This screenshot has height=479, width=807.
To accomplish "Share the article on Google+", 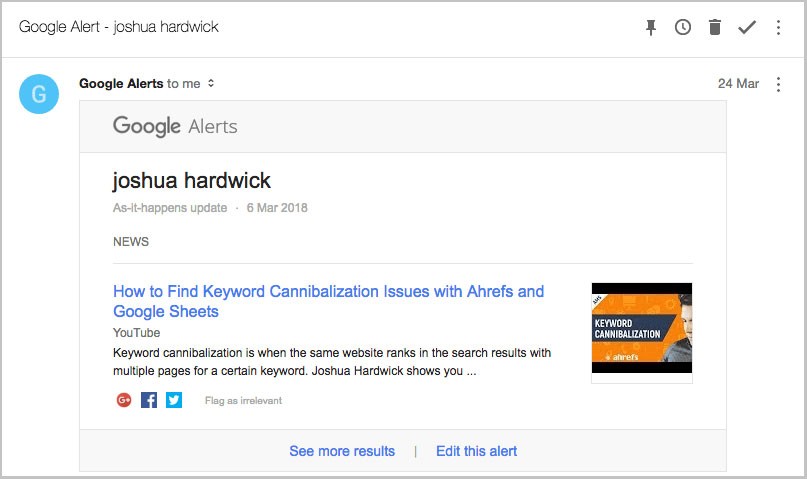I will click(124, 400).
